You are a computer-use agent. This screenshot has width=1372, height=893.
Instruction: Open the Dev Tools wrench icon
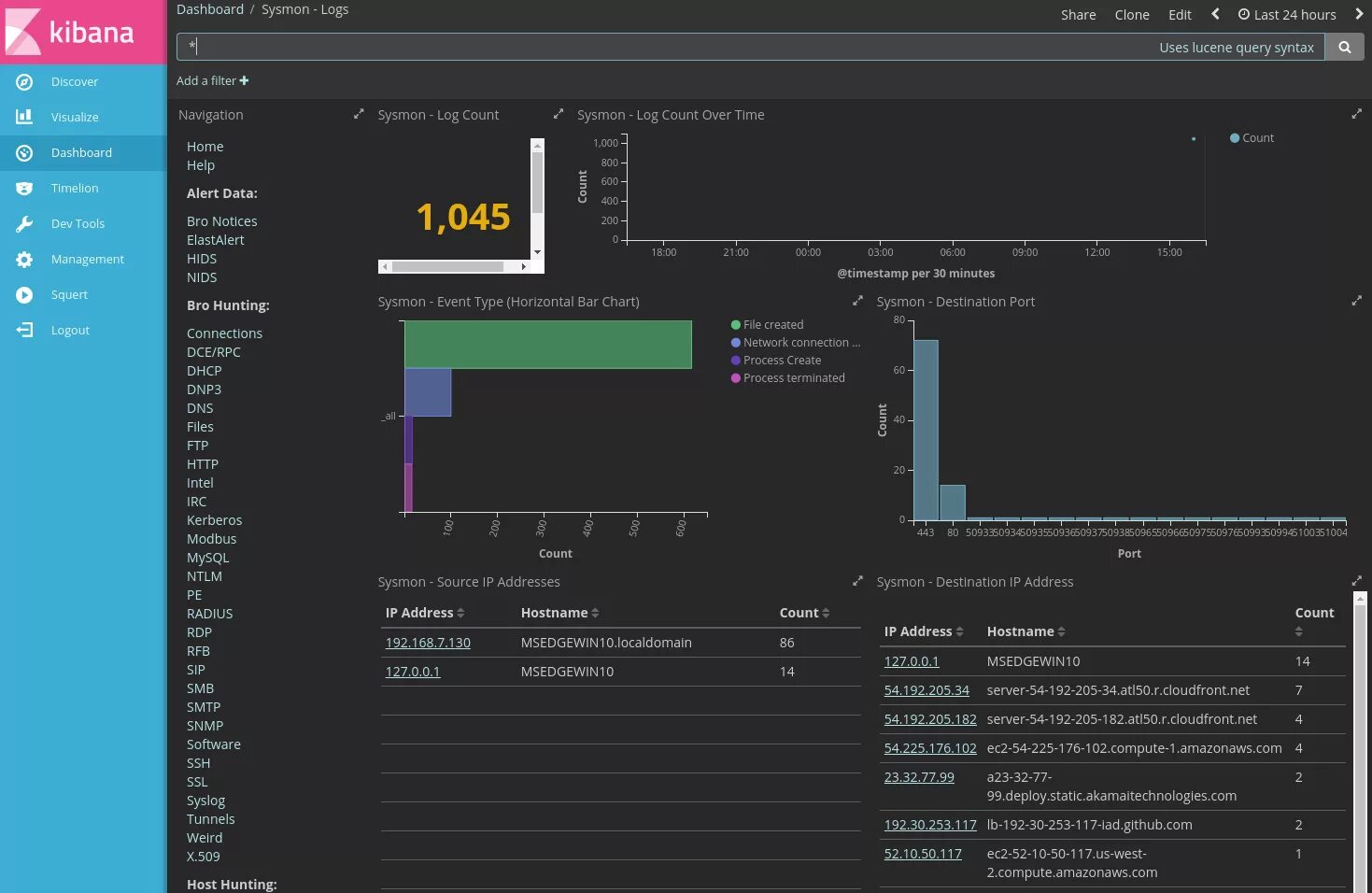pyautogui.click(x=24, y=223)
